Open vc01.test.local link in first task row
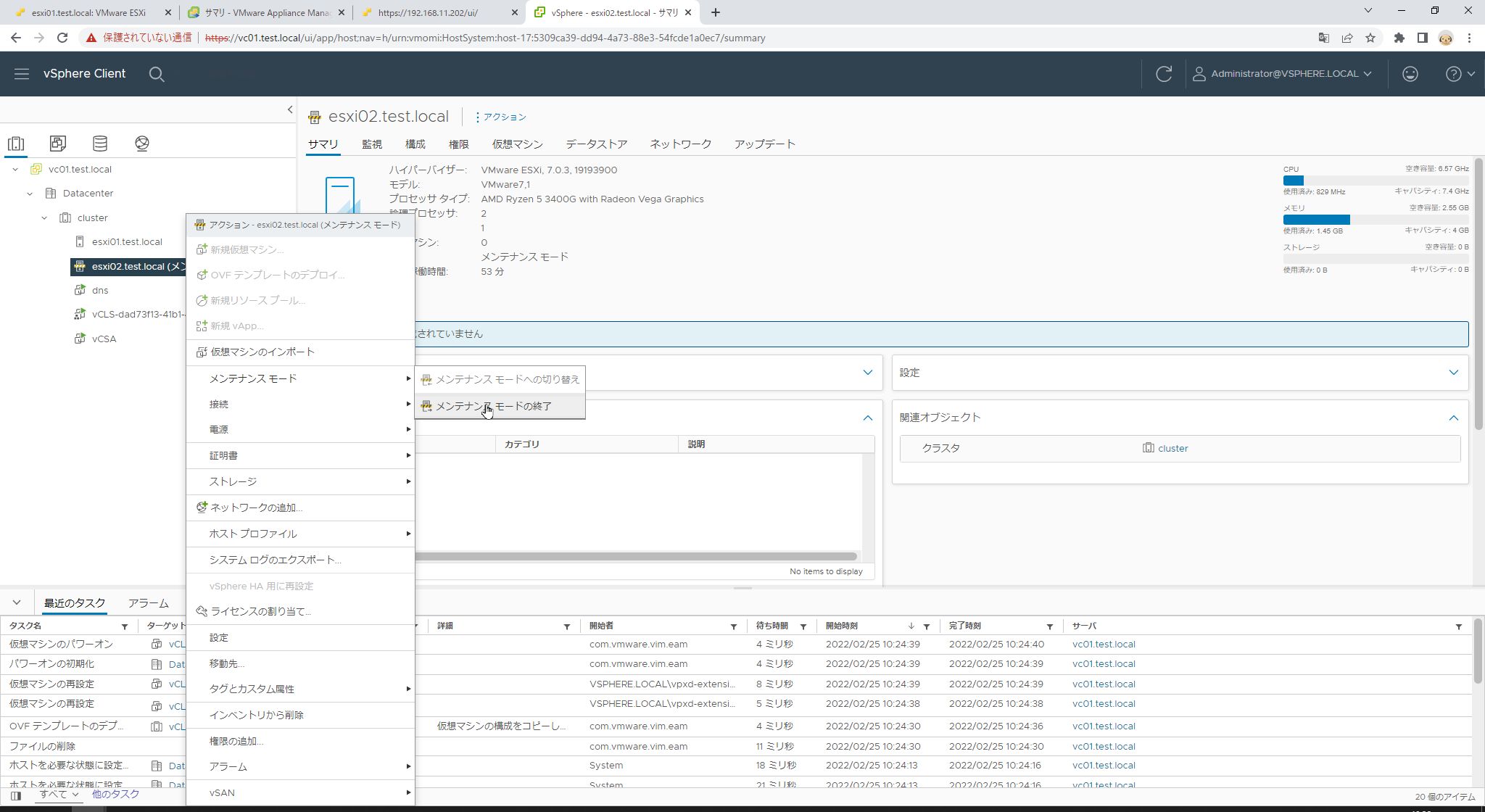Screen dimensions: 1485x812 1104,644
